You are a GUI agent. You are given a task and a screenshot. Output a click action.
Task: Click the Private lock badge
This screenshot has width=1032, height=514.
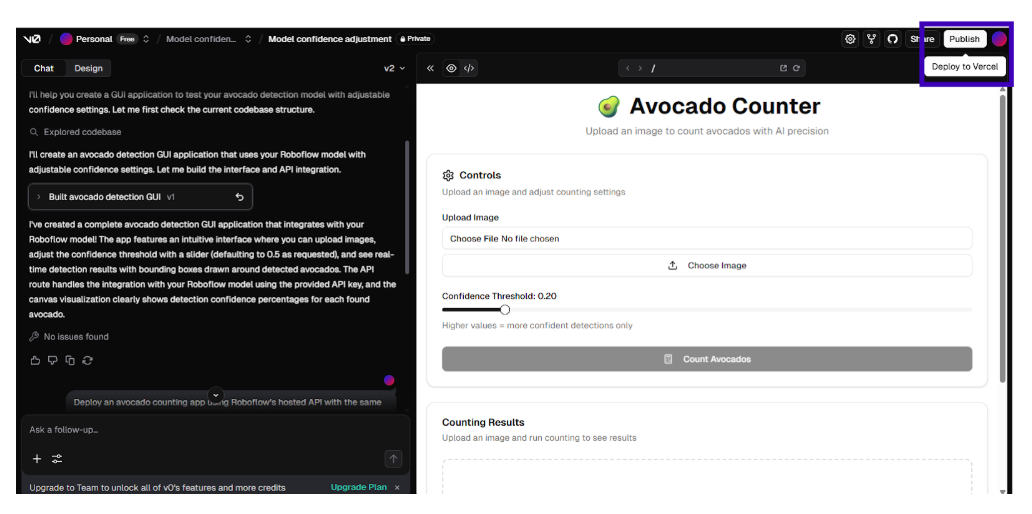tap(415, 39)
